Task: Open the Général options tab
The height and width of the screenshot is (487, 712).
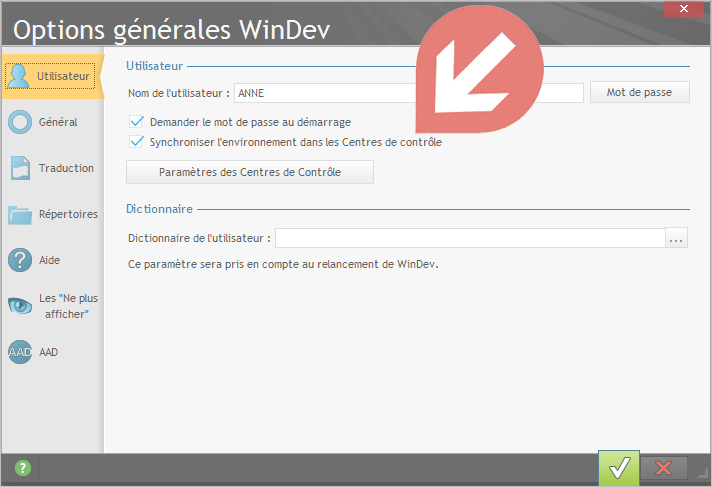Action: pyautogui.click(x=53, y=122)
